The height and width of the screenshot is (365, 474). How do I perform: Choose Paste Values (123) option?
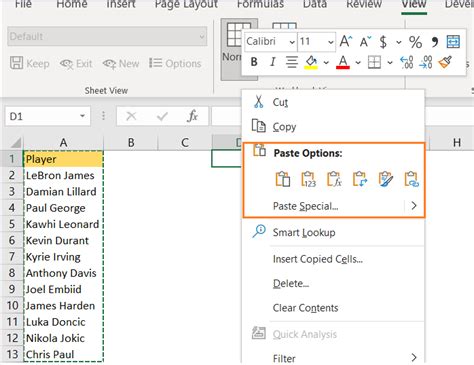tap(308, 179)
